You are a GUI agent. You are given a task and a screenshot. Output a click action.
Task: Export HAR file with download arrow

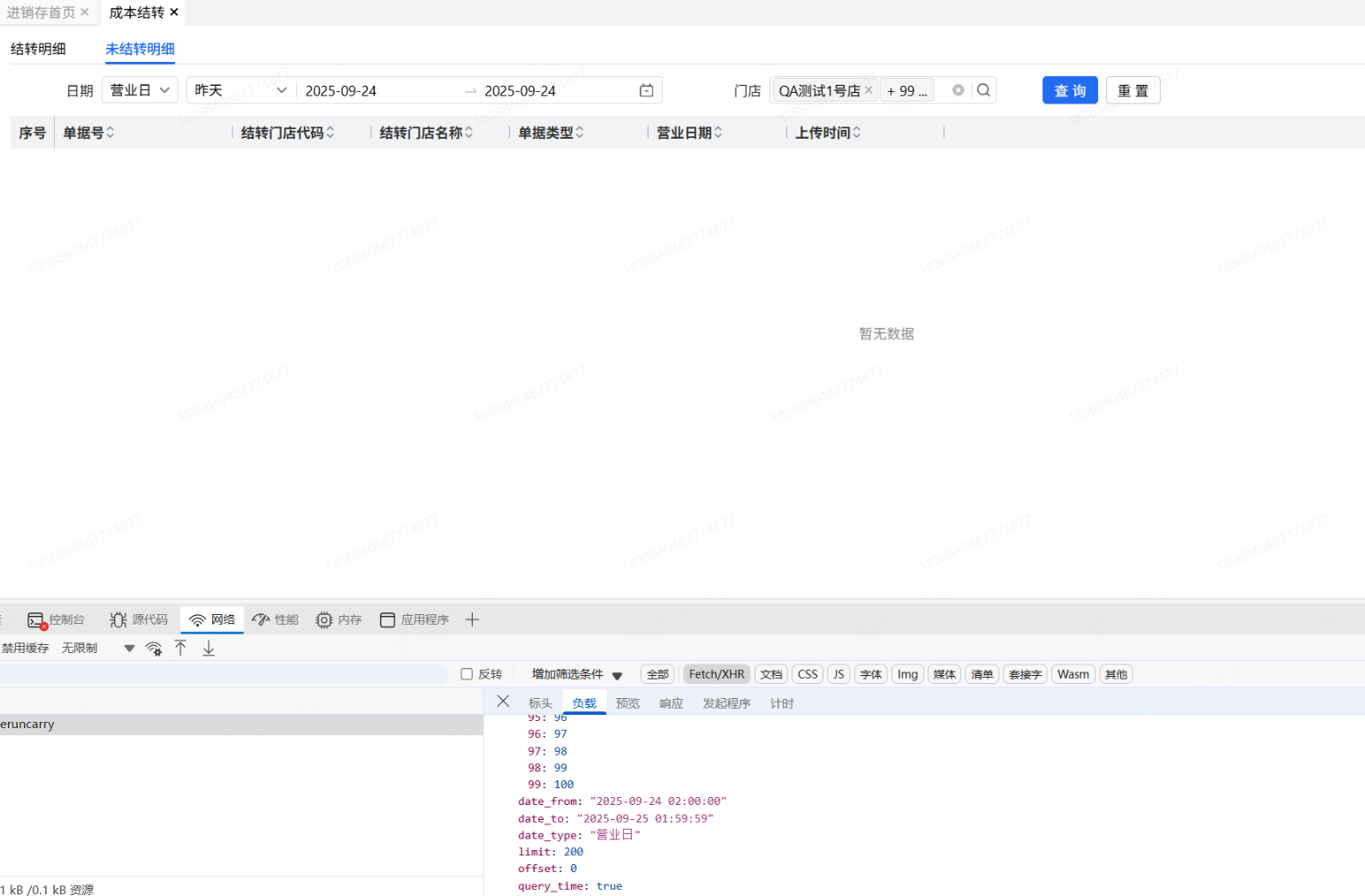[x=209, y=649]
